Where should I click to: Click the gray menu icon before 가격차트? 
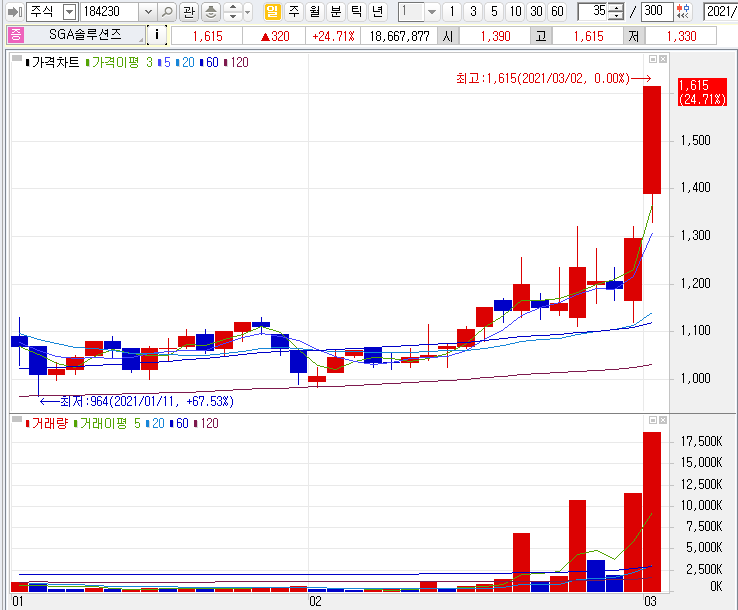click(17, 59)
